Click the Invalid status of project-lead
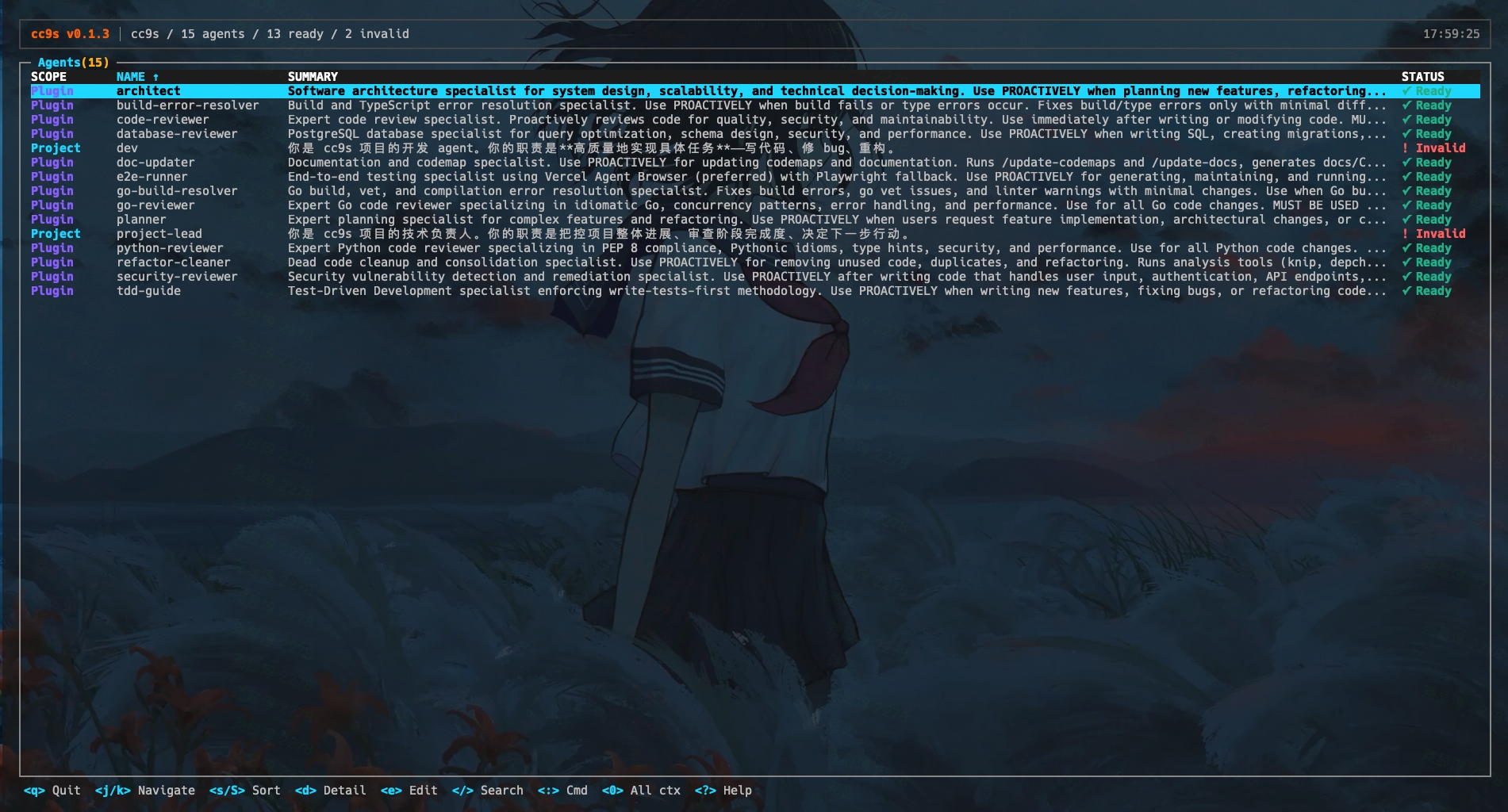The height and width of the screenshot is (812, 1508). click(x=1433, y=234)
